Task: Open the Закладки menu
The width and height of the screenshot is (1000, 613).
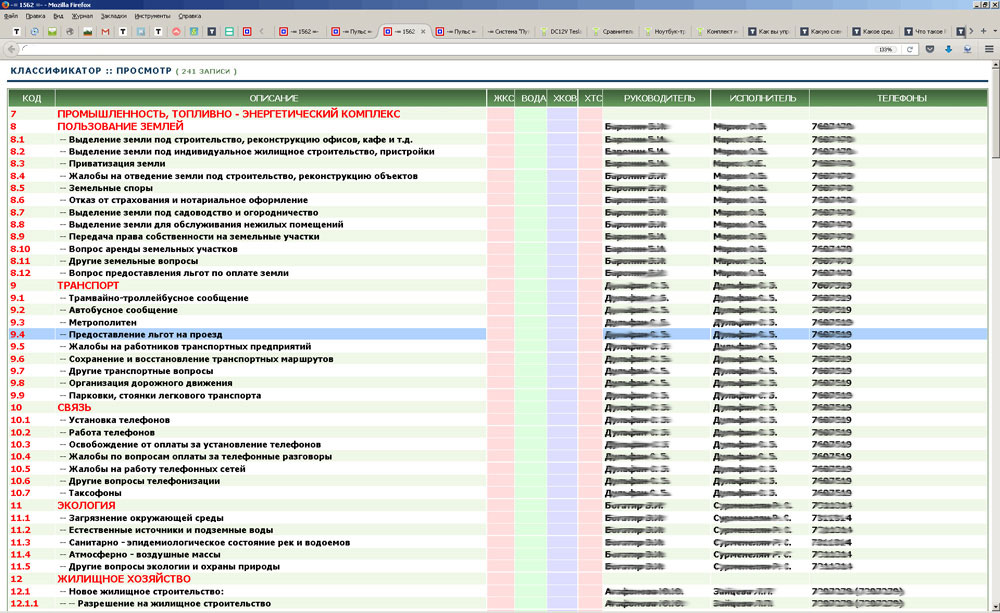Action: (x=113, y=17)
